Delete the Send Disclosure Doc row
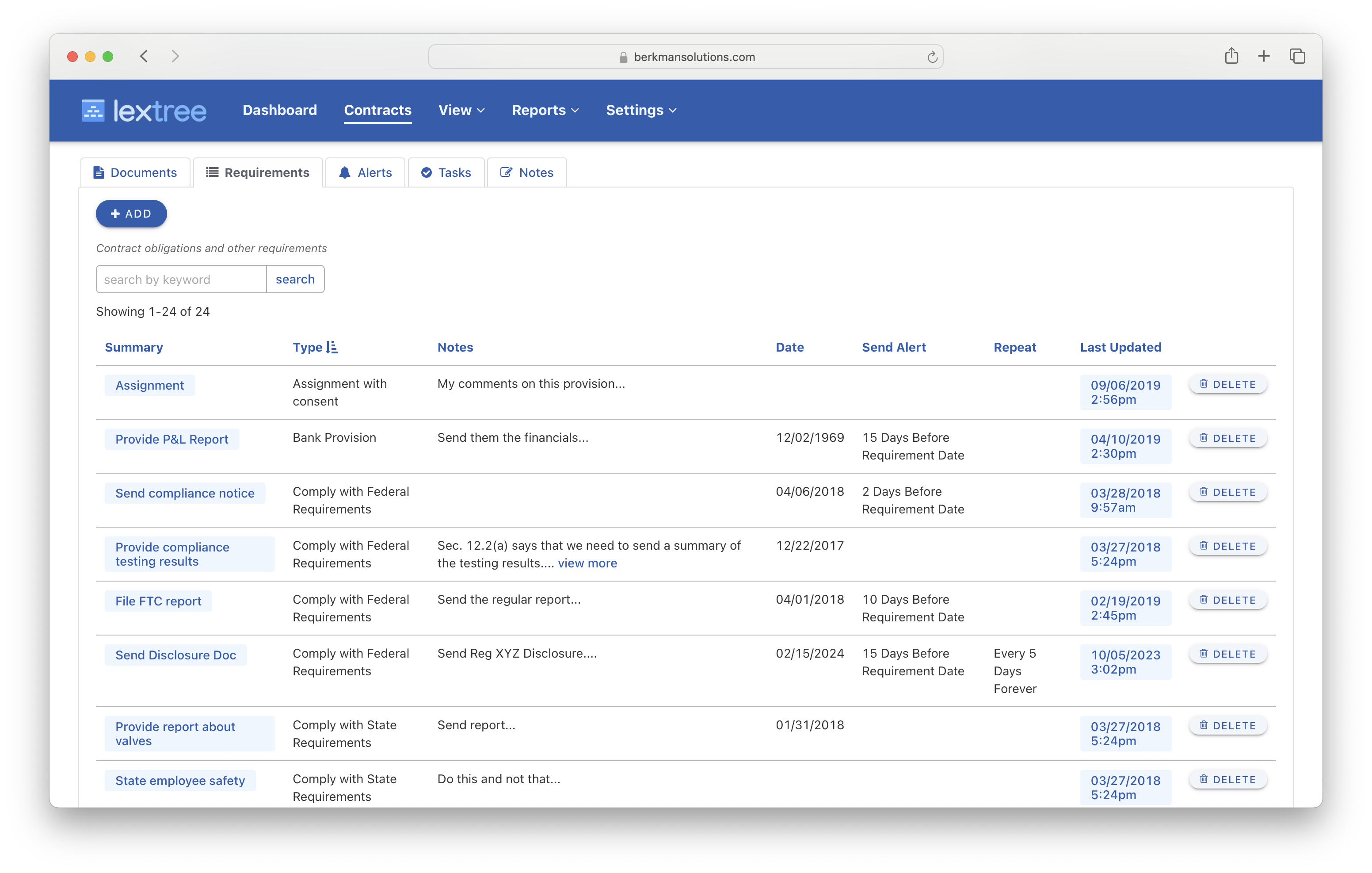Viewport: 1372px width, 873px height. 1228,654
